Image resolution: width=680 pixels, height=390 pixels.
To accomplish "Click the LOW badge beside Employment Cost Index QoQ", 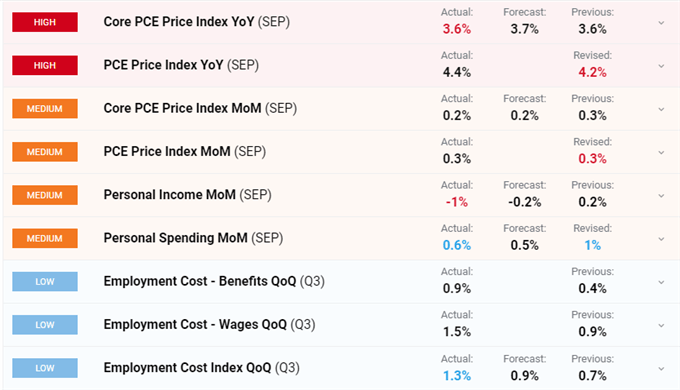I will [45, 368].
